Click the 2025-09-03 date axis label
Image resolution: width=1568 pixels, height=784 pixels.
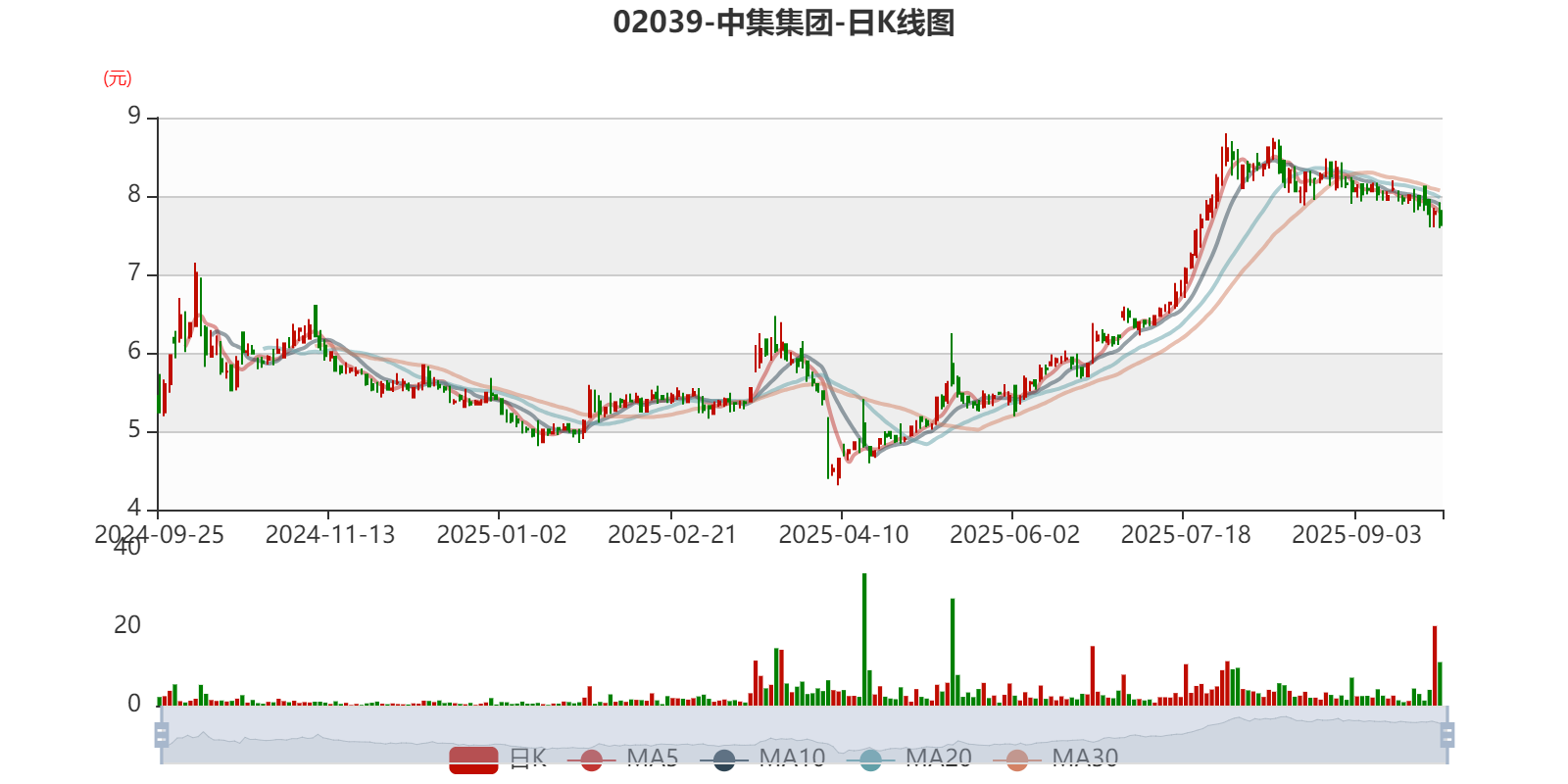1356,534
